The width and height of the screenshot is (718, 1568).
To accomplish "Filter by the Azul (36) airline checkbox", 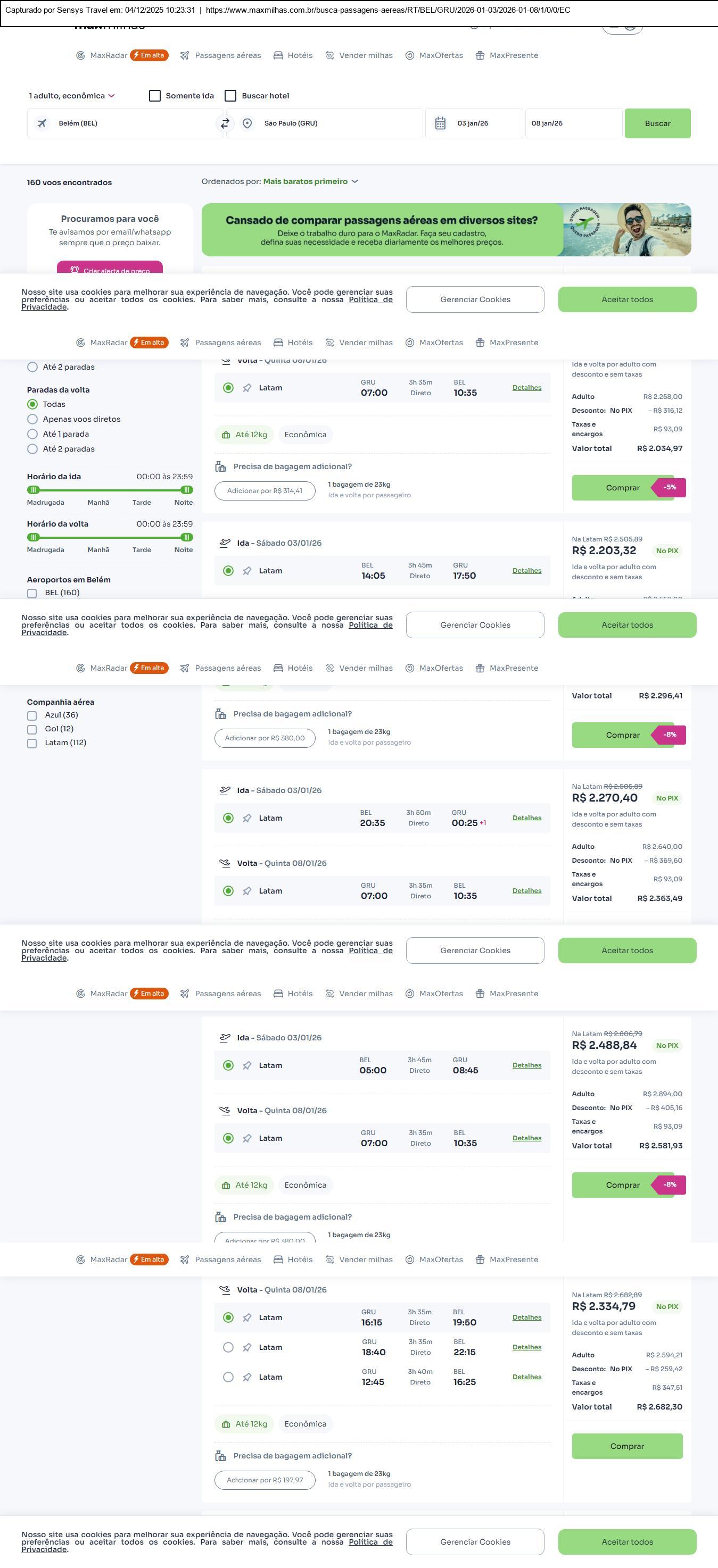I will [x=32, y=715].
